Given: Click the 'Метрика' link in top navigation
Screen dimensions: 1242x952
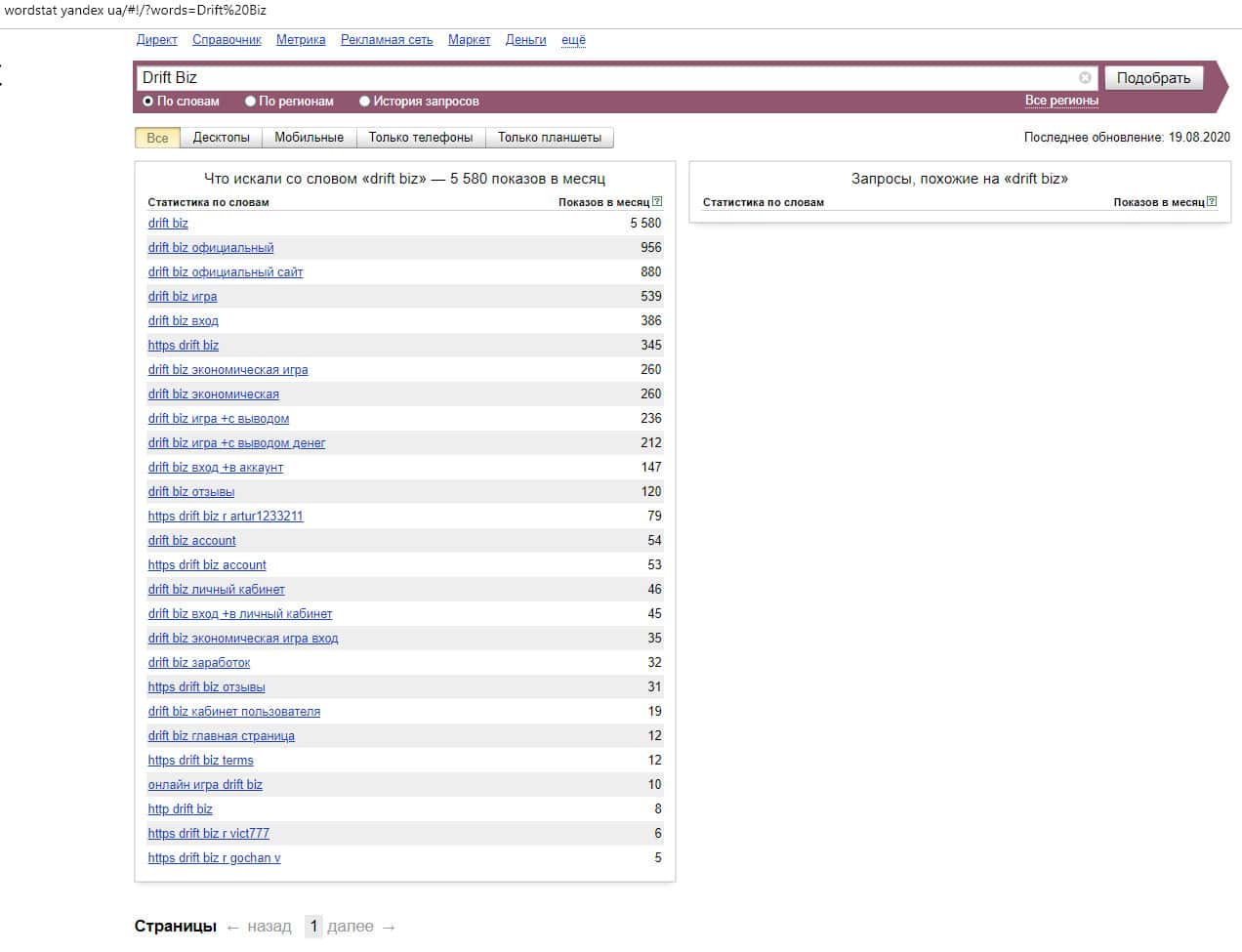Looking at the screenshot, I should (301, 40).
